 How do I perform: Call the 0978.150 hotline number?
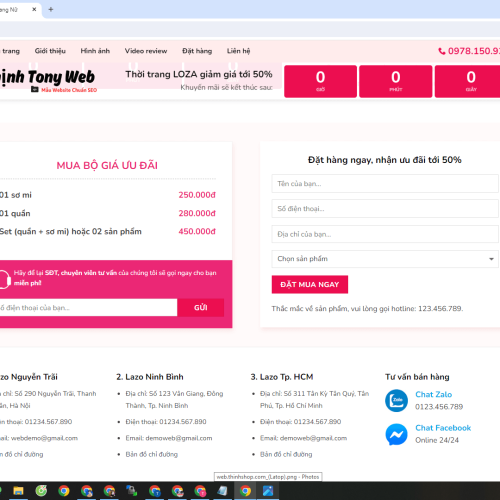click(x=474, y=51)
